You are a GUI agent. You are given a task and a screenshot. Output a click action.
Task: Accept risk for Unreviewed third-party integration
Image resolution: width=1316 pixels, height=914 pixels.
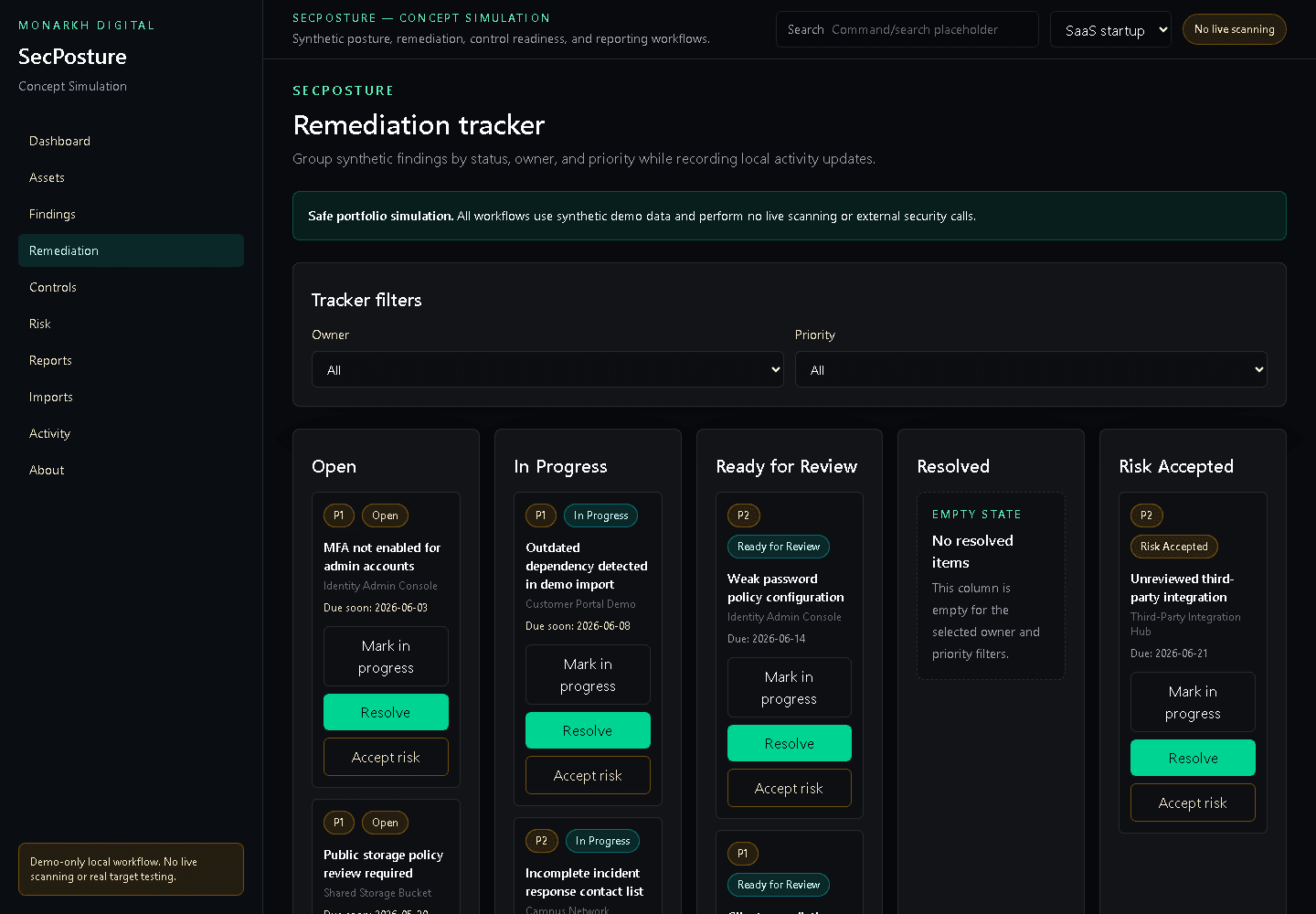tap(1193, 802)
